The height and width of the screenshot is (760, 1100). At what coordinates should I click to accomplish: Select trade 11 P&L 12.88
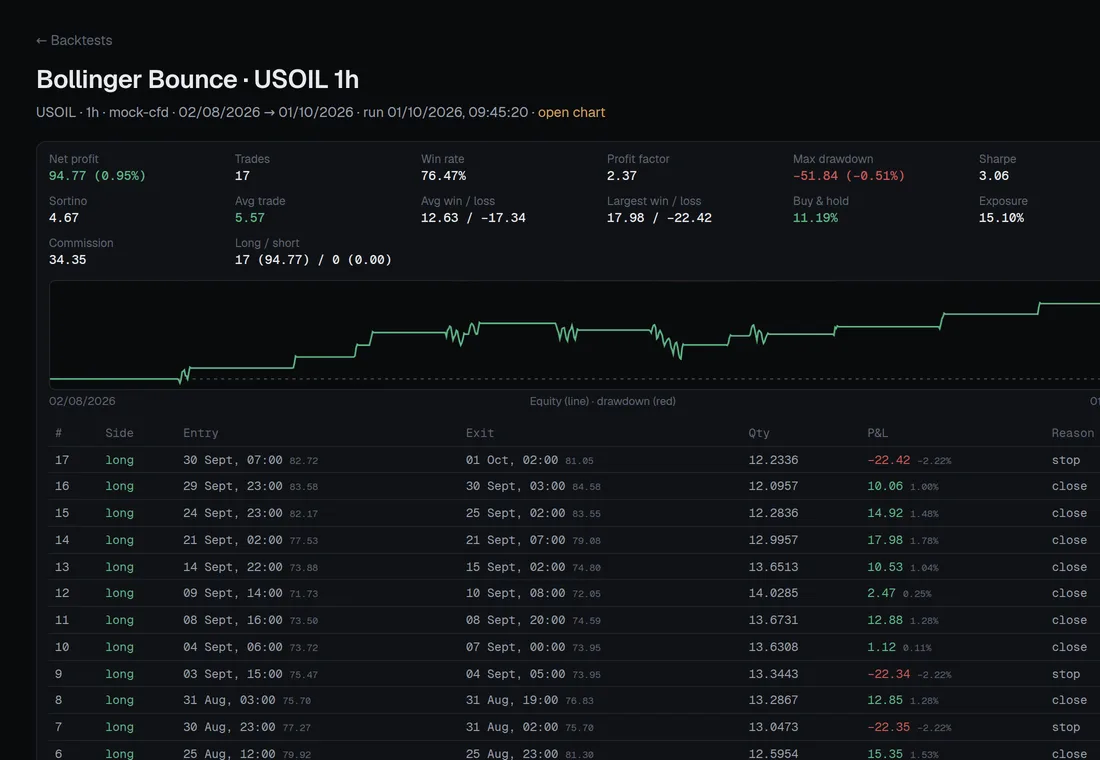pyautogui.click(x=885, y=620)
